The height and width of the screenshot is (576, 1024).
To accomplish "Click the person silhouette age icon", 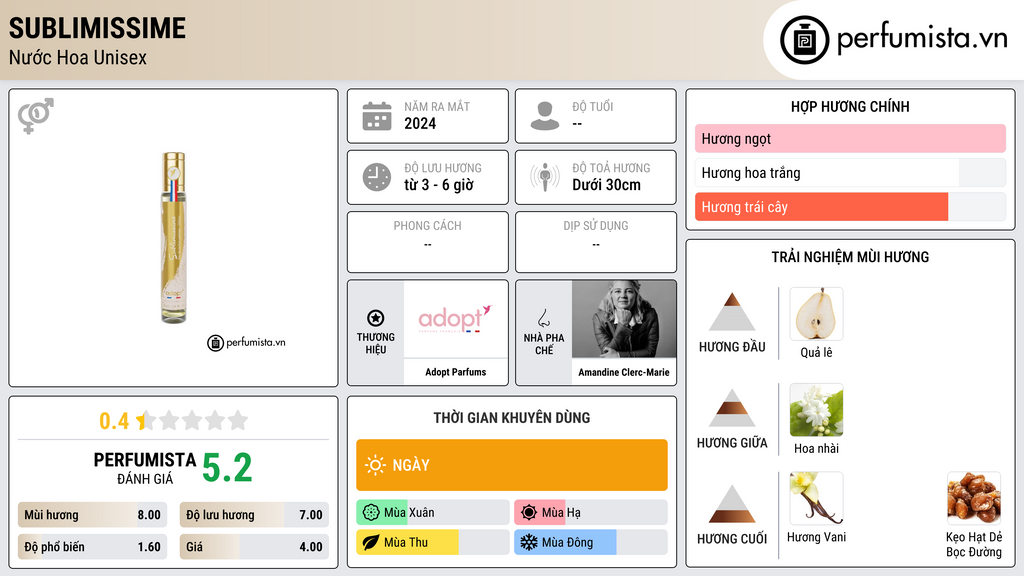I will (x=545, y=116).
